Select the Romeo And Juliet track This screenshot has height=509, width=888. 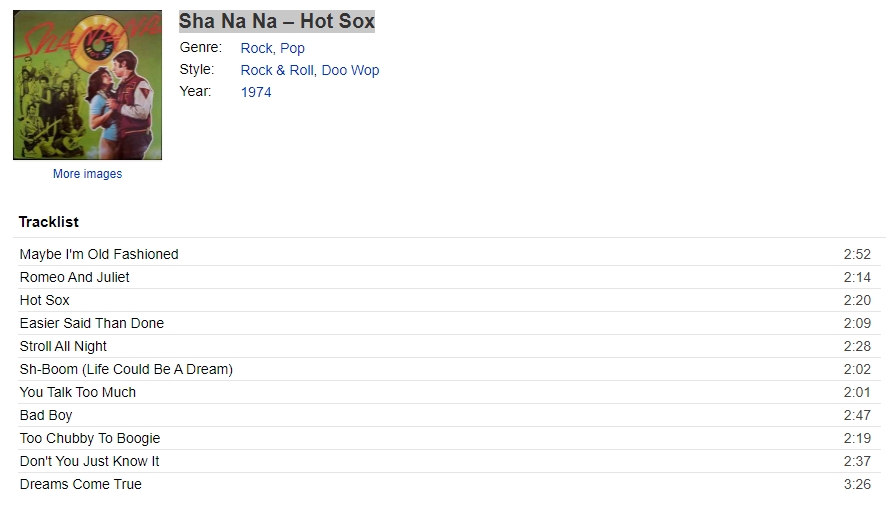(75, 277)
